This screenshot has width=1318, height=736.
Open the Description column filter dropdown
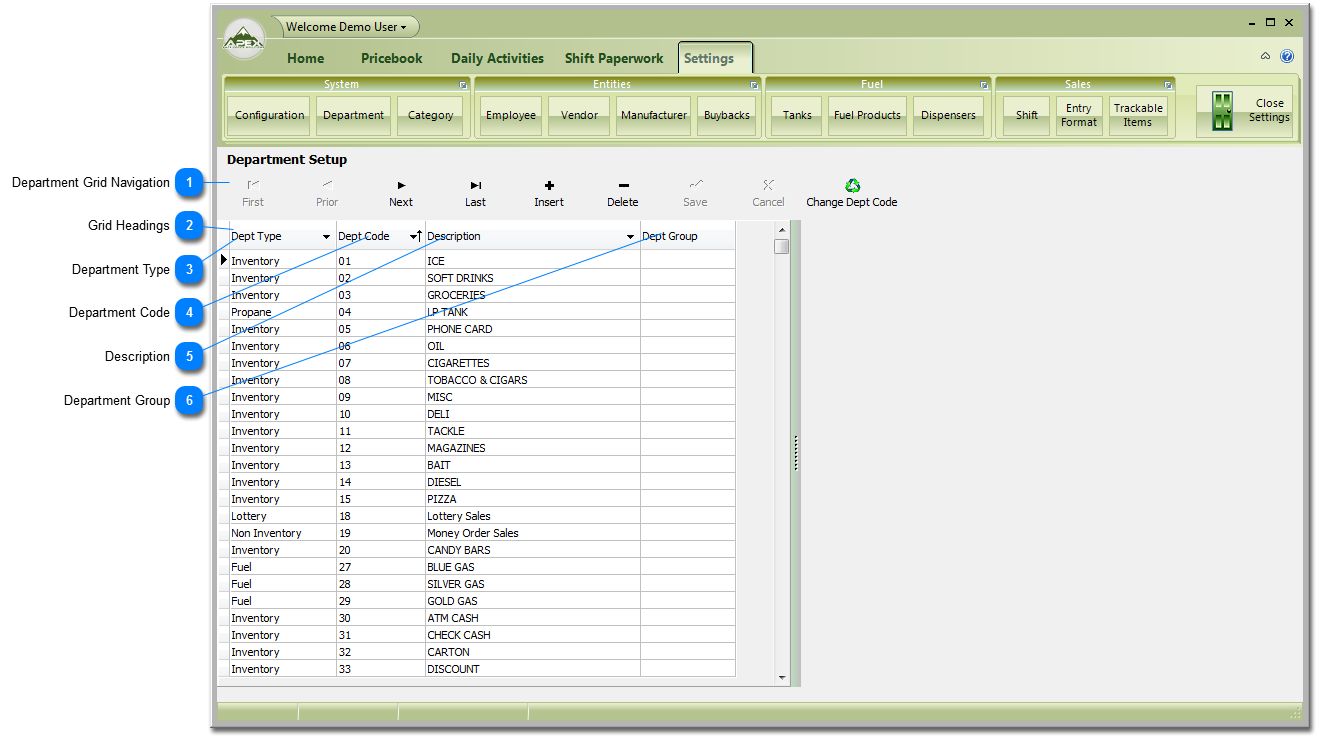point(631,237)
